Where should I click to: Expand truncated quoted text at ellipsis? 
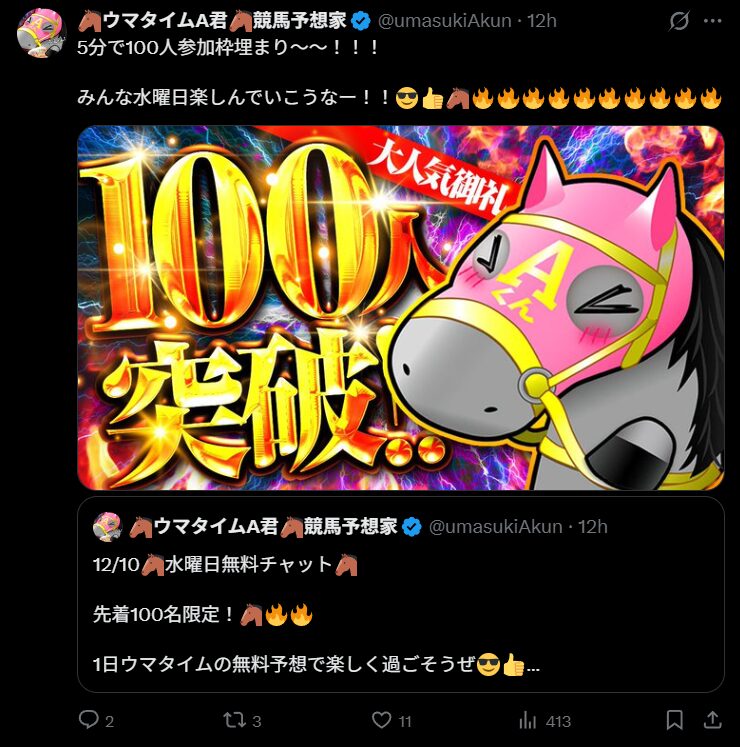click(534, 666)
